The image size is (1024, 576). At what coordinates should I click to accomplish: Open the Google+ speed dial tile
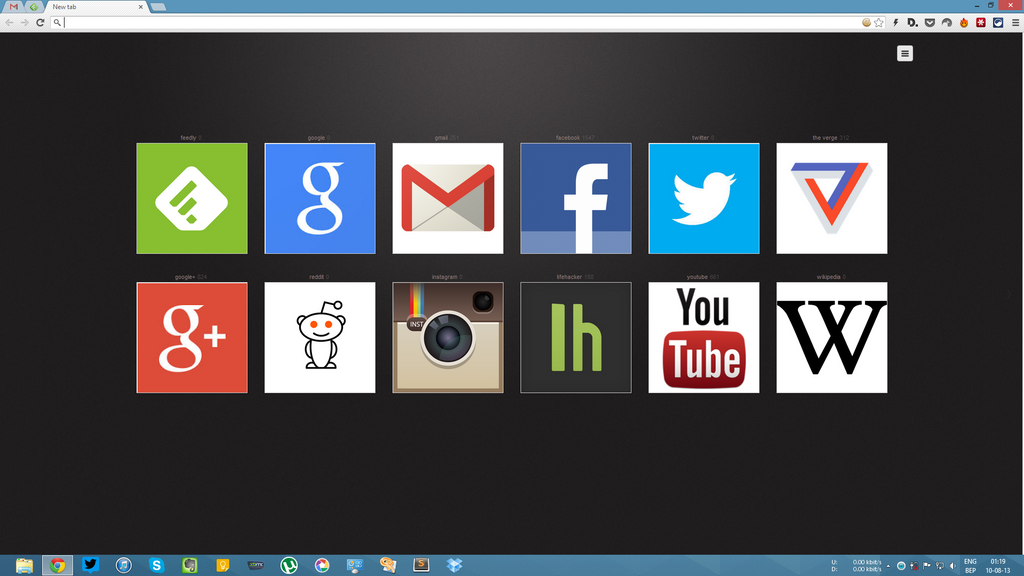(x=192, y=338)
